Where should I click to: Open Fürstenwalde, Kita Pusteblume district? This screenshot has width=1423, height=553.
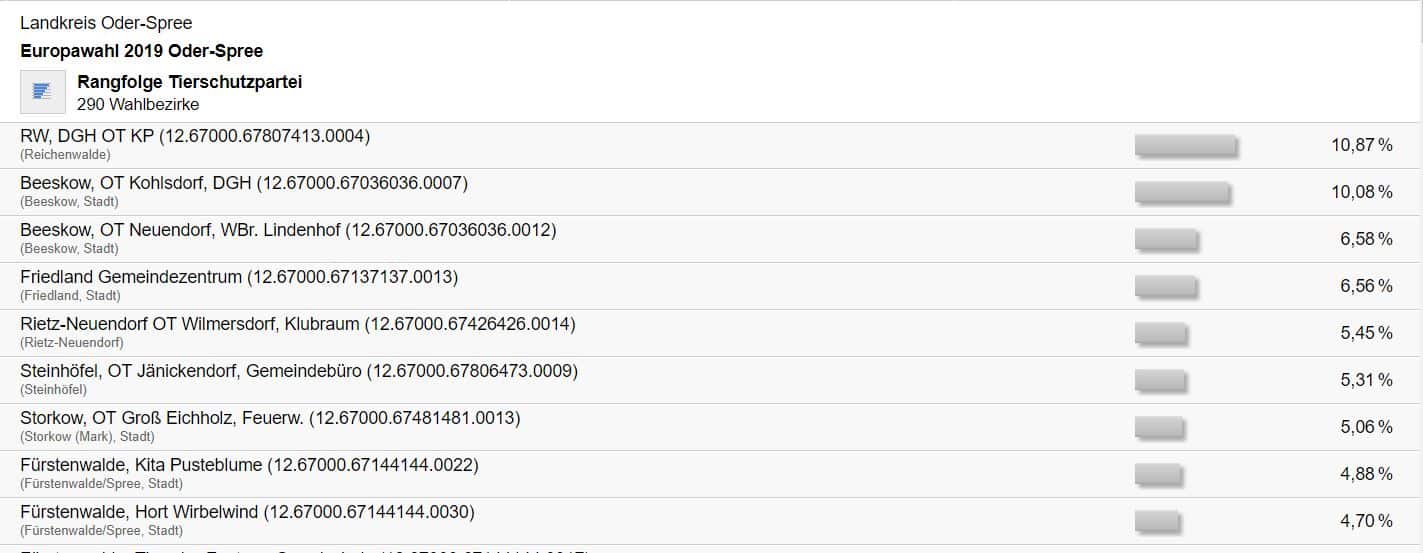[249, 466]
